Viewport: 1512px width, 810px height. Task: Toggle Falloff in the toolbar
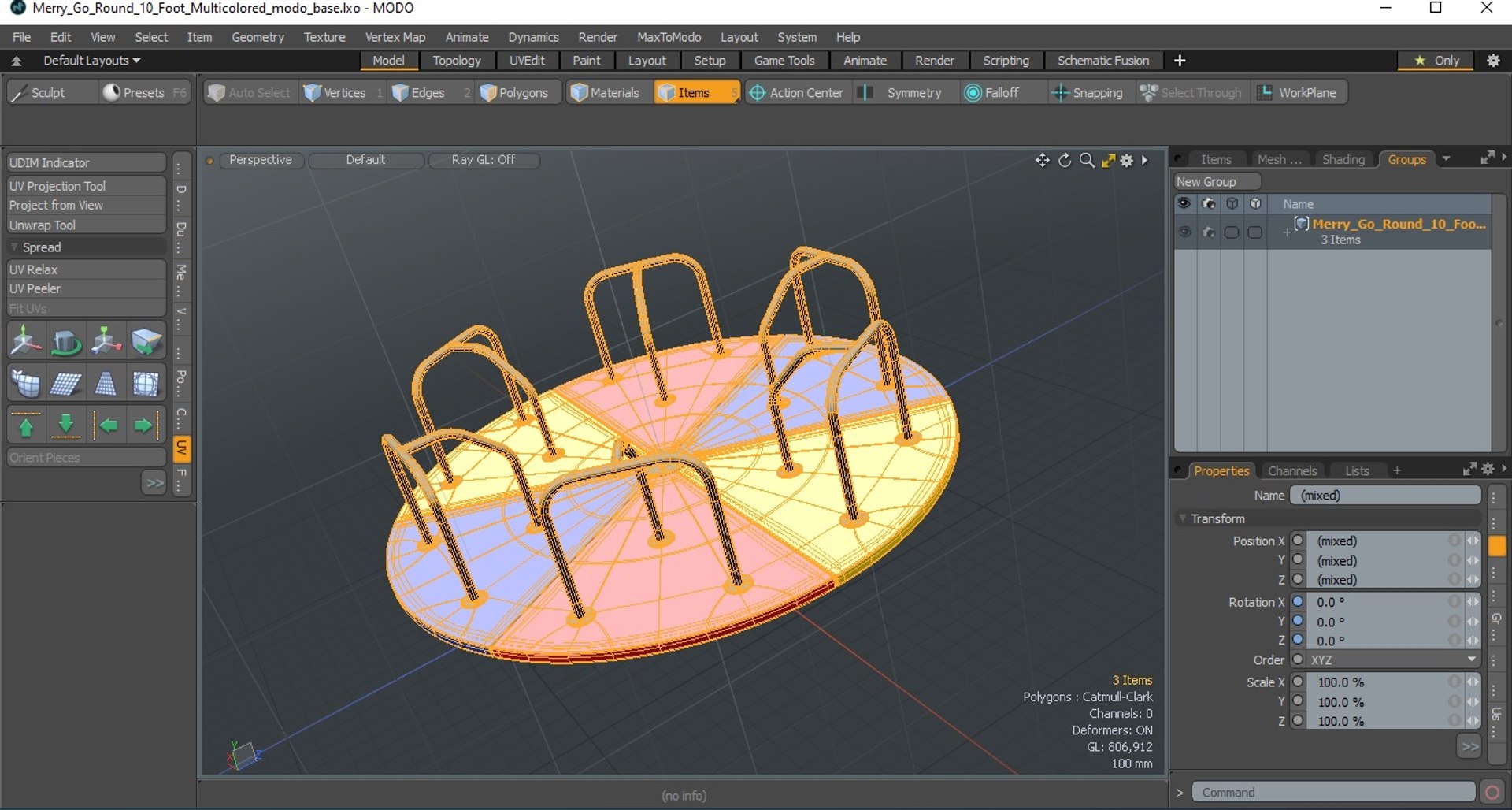click(x=992, y=92)
